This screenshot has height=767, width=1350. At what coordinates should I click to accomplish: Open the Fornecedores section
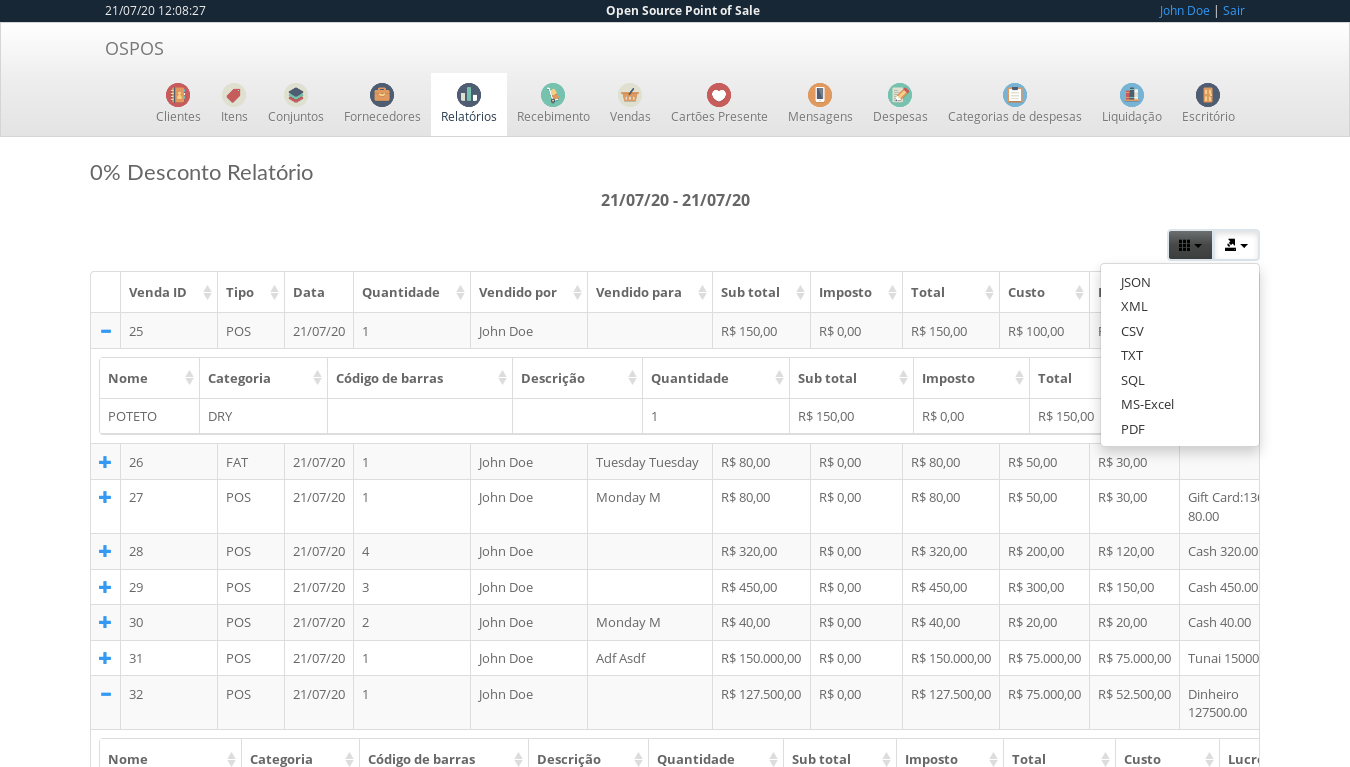coord(382,103)
